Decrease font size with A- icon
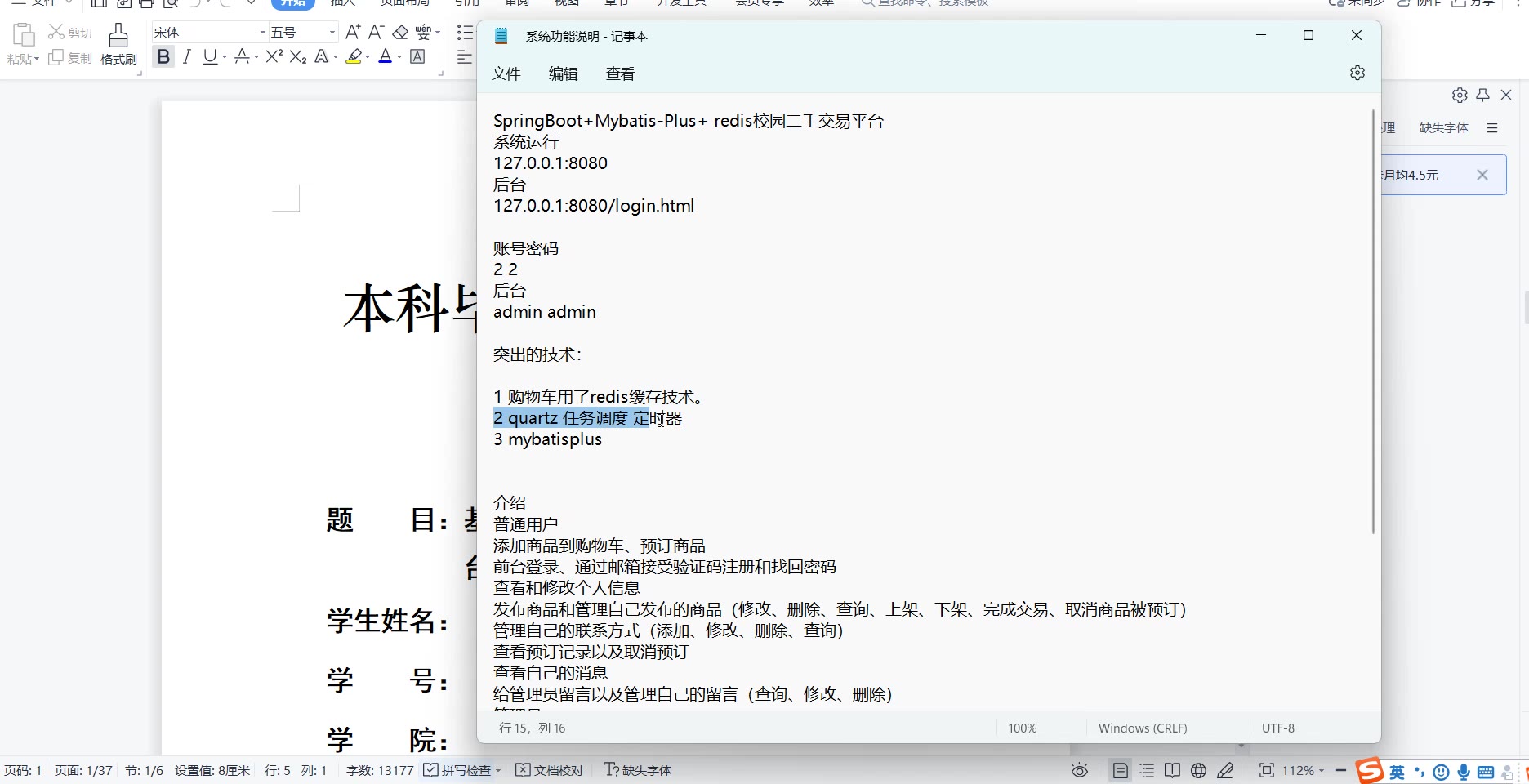 [376, 32]
